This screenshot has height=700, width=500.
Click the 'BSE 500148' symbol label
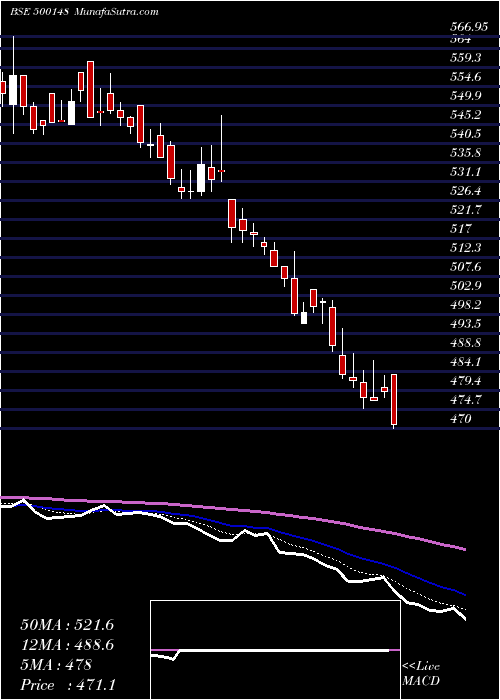[39, 12]
